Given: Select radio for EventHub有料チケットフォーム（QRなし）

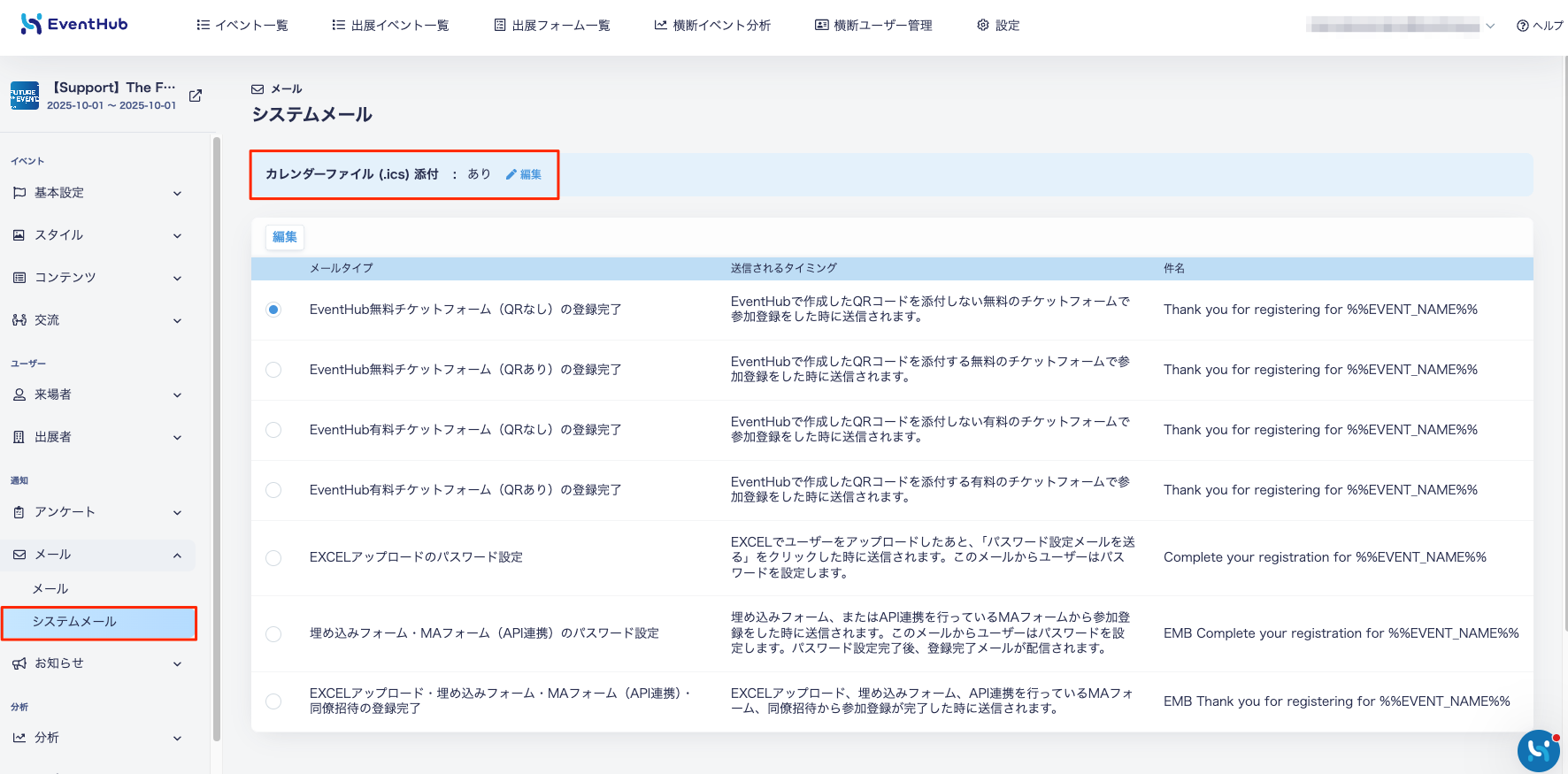Looking at the screenshot, I should 273,430.
